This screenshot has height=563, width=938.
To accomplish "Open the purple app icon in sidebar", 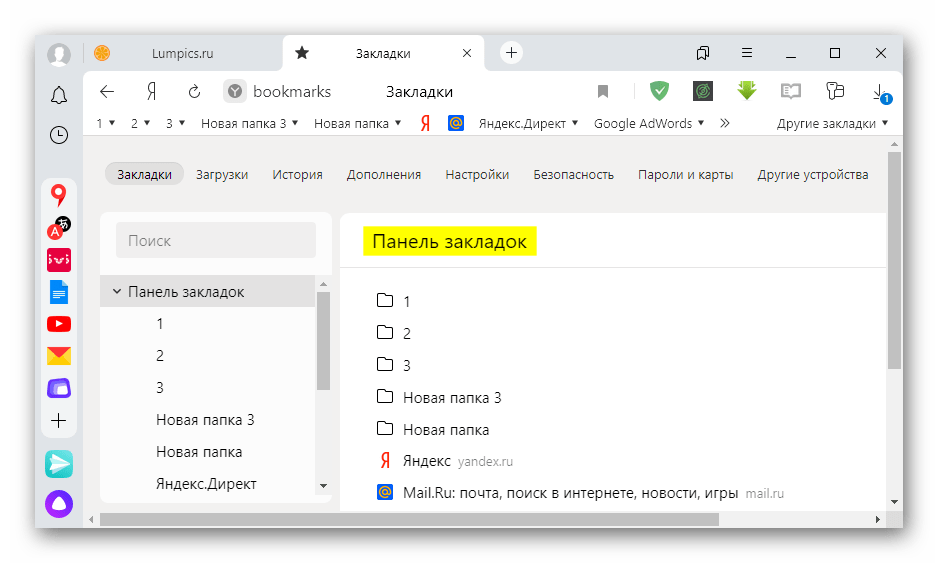I will click(x=59, y=388).
